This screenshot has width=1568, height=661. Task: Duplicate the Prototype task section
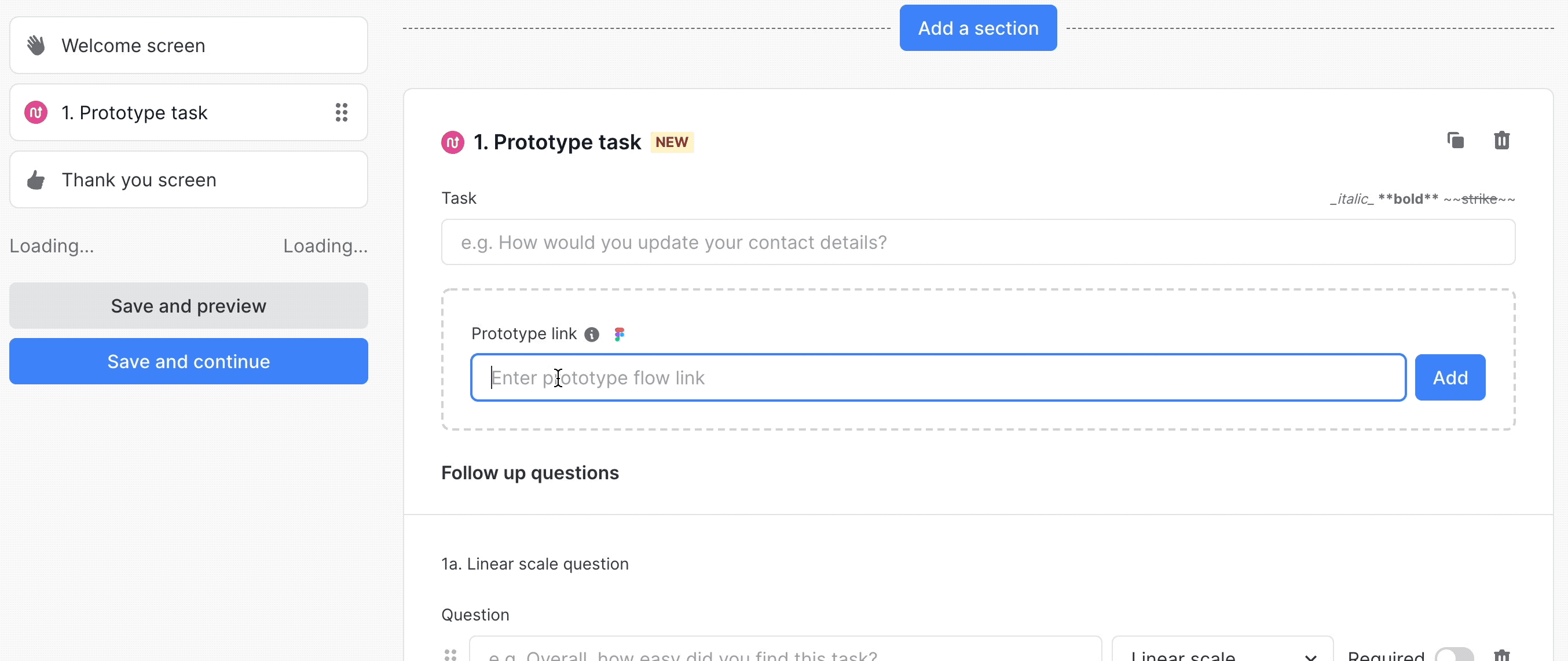click(1455, 141)
